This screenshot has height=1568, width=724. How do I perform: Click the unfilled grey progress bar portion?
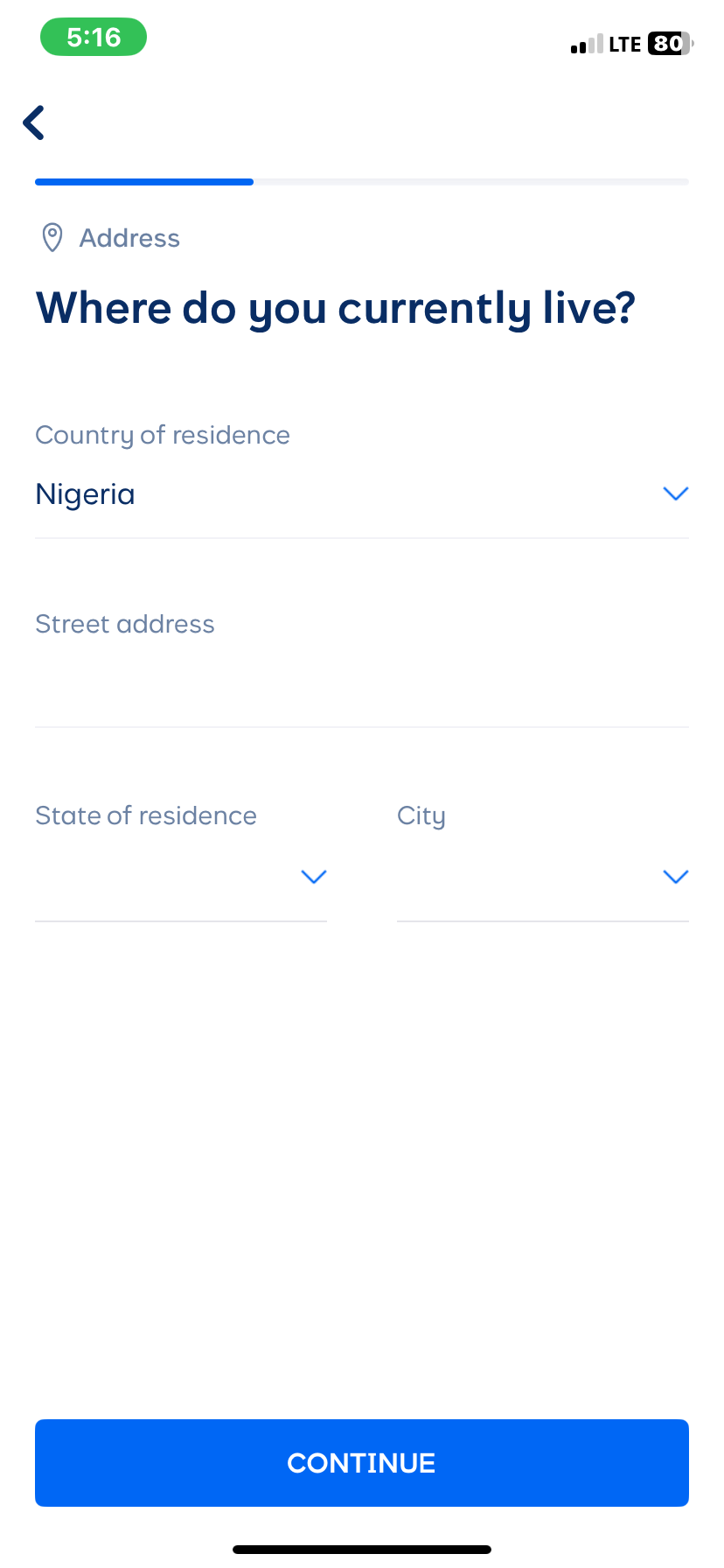click(x=470, y=182)
